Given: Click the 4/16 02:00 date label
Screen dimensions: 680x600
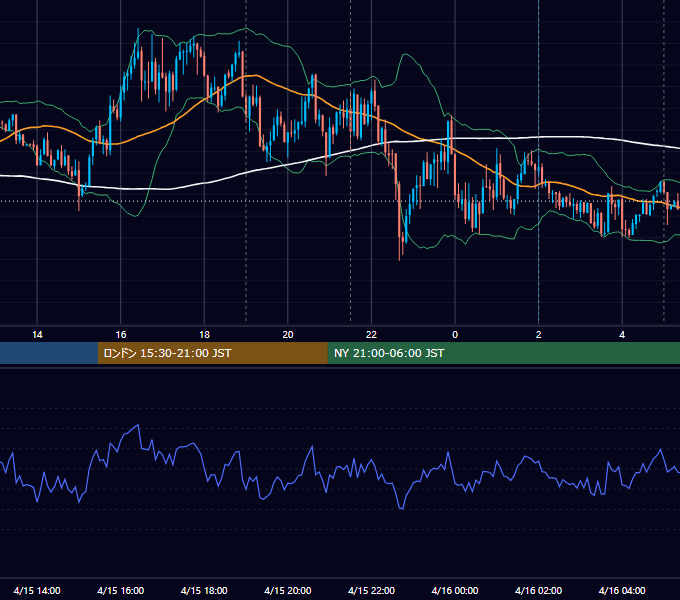Looking at the screenshot, I should 538,590.
